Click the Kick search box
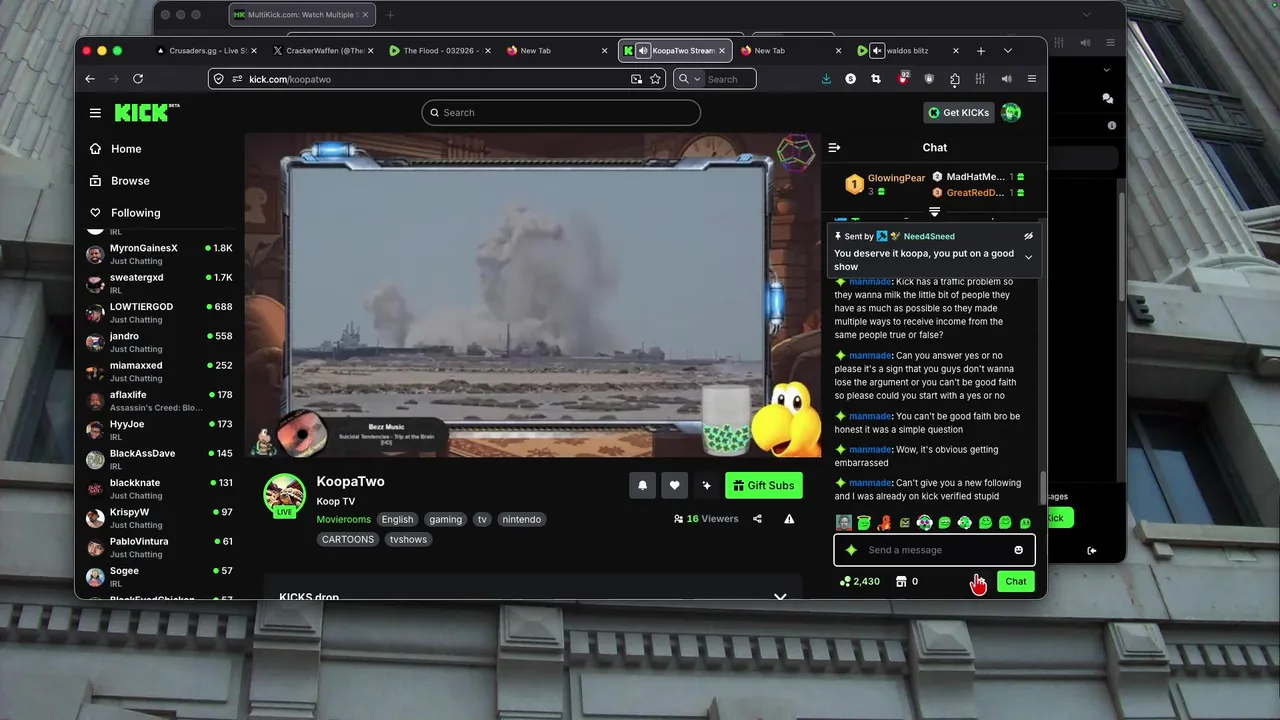 click(x=561, y=113)
